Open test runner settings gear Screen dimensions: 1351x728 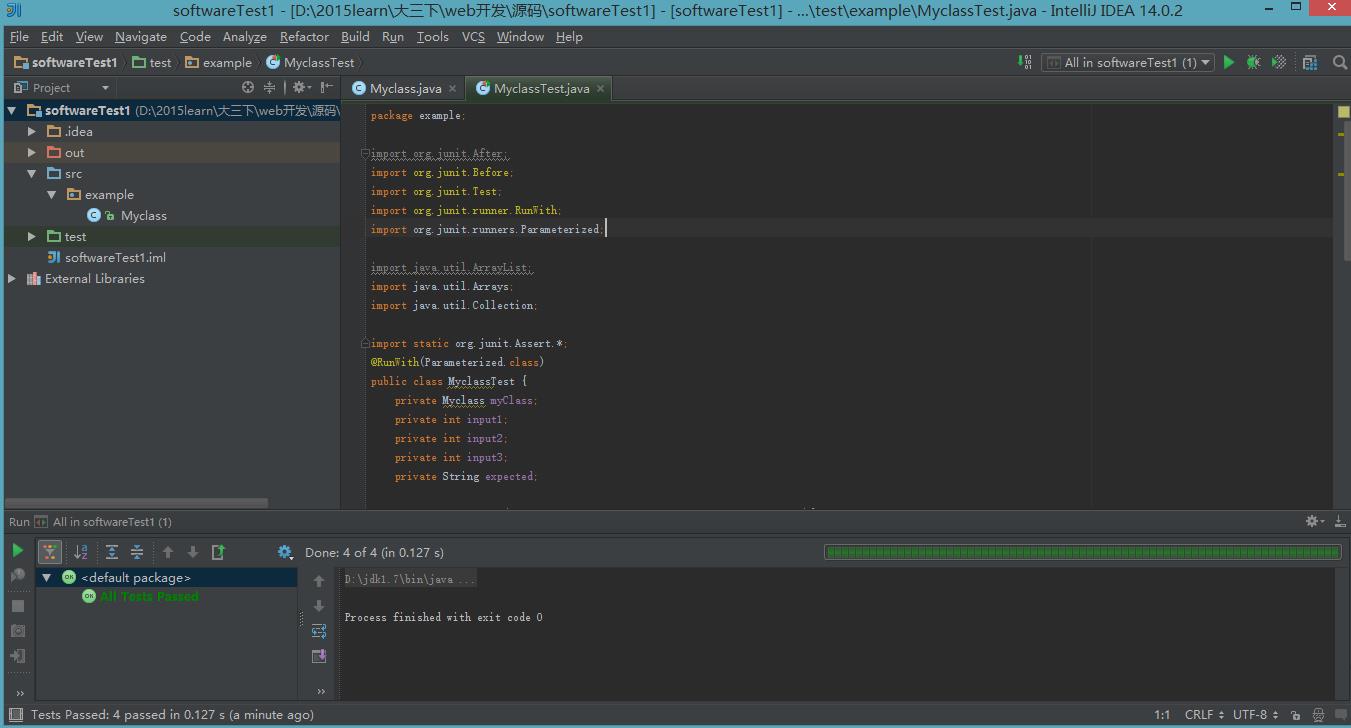285,552
